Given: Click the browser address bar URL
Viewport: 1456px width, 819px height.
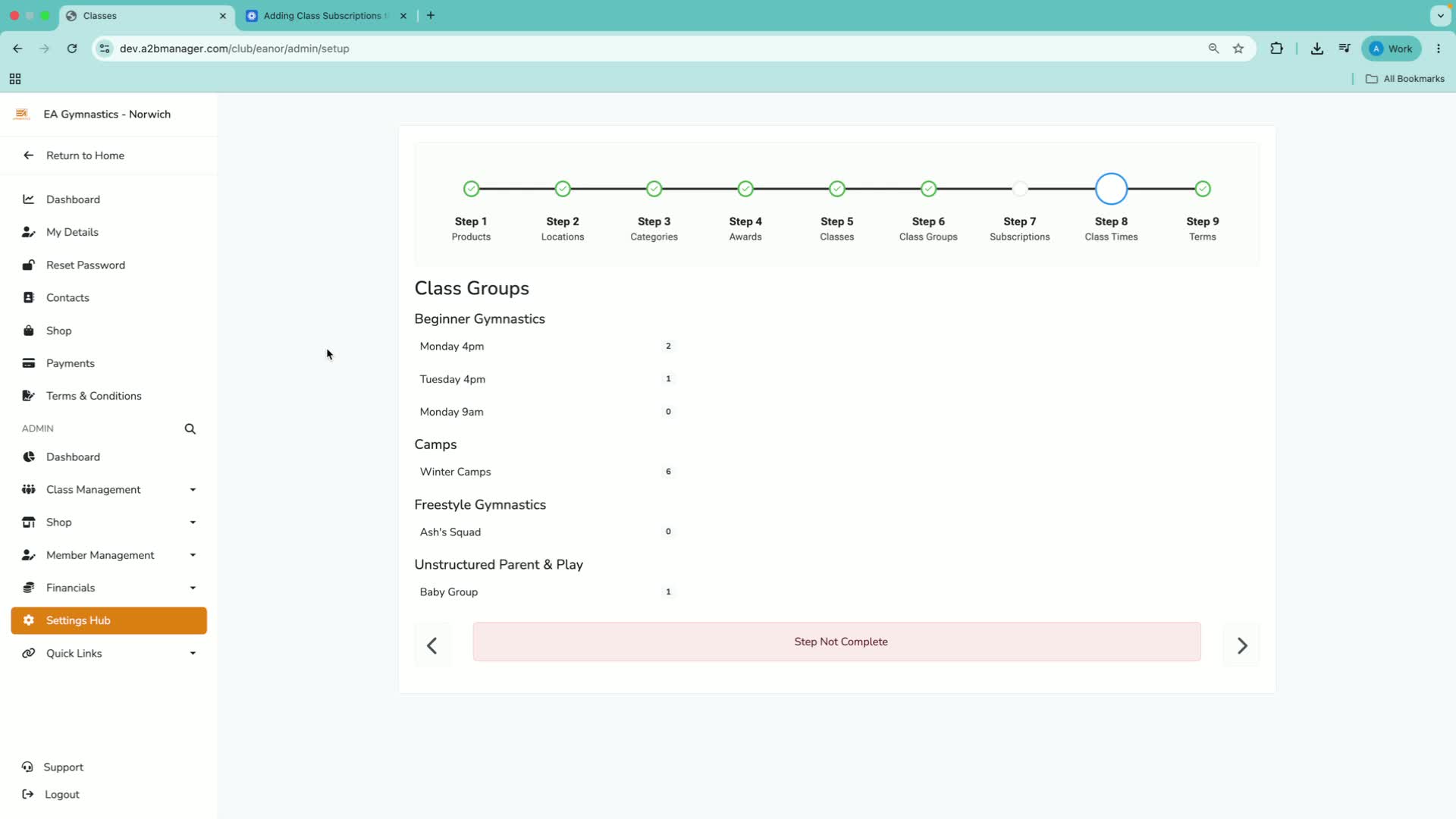Looking at the screenshot, I should 234,49.
